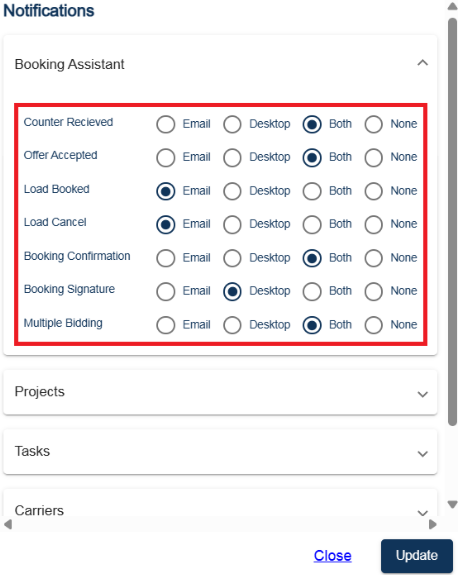The height and width of the screenshot is (575, 461).
Task: Choose Email for Booking Signature
Action: tap(166, 292)
